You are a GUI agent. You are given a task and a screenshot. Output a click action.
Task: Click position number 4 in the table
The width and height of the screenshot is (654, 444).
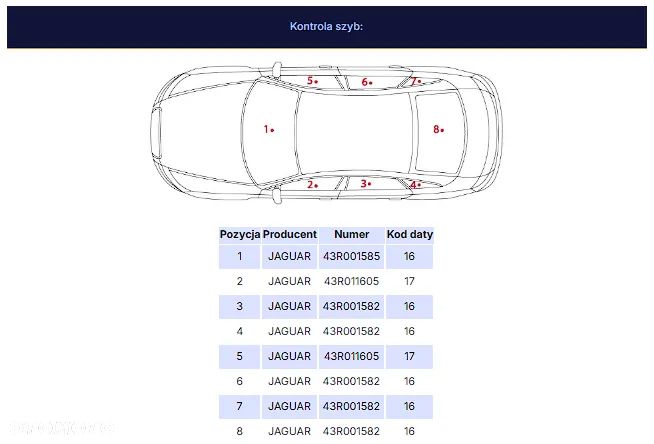click(x=240, y=331)
